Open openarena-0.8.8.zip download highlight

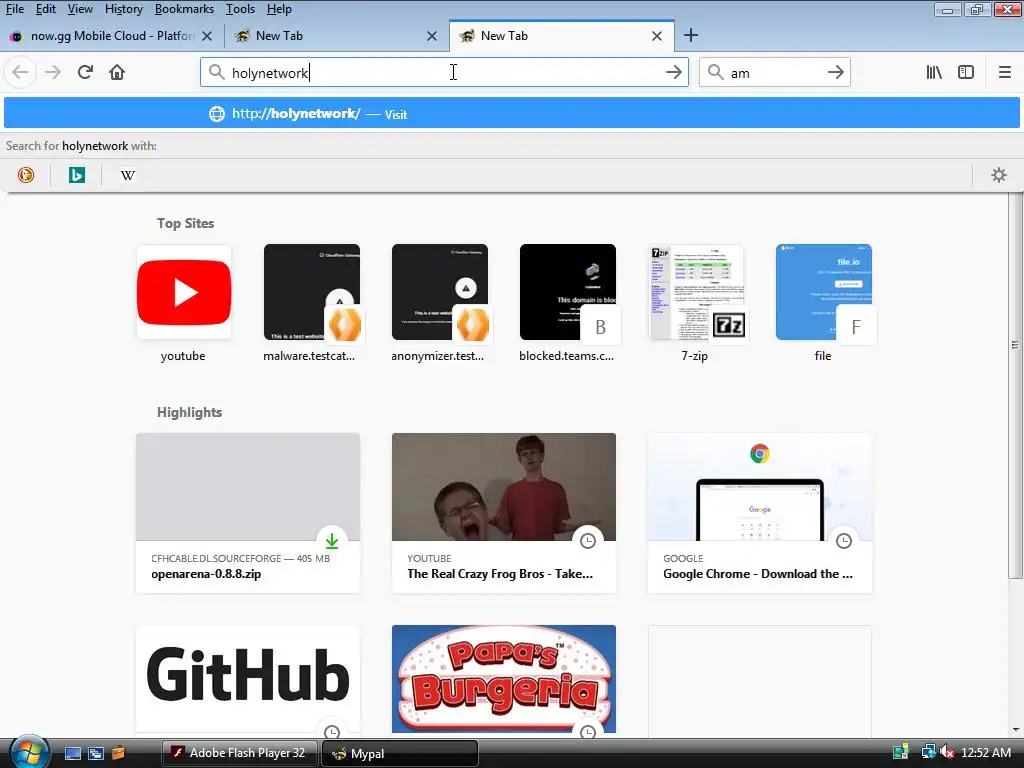point(248,513)
